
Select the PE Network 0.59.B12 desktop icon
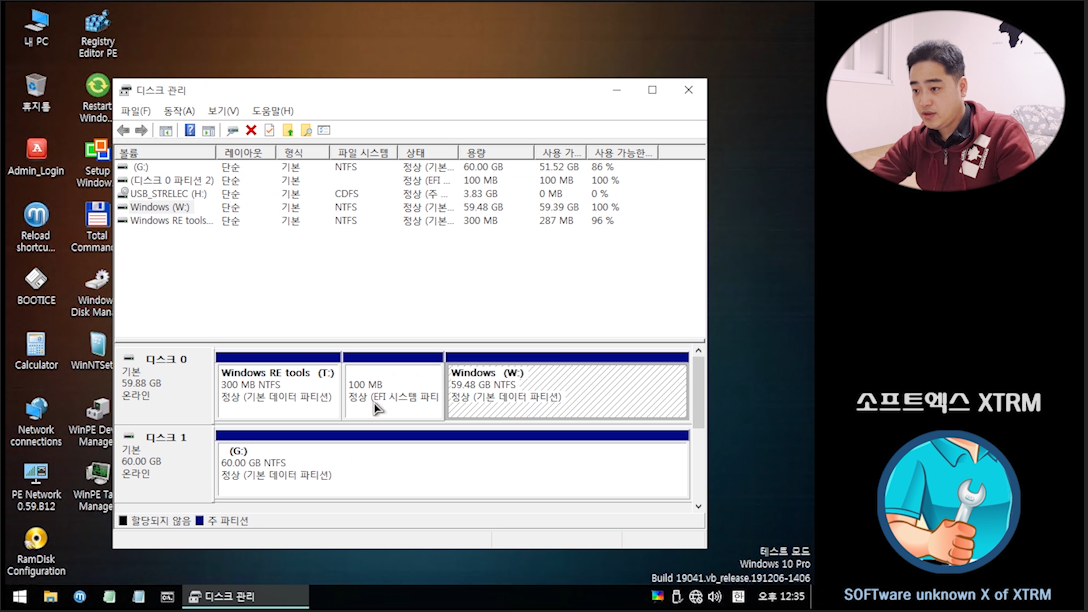[36, 486]
